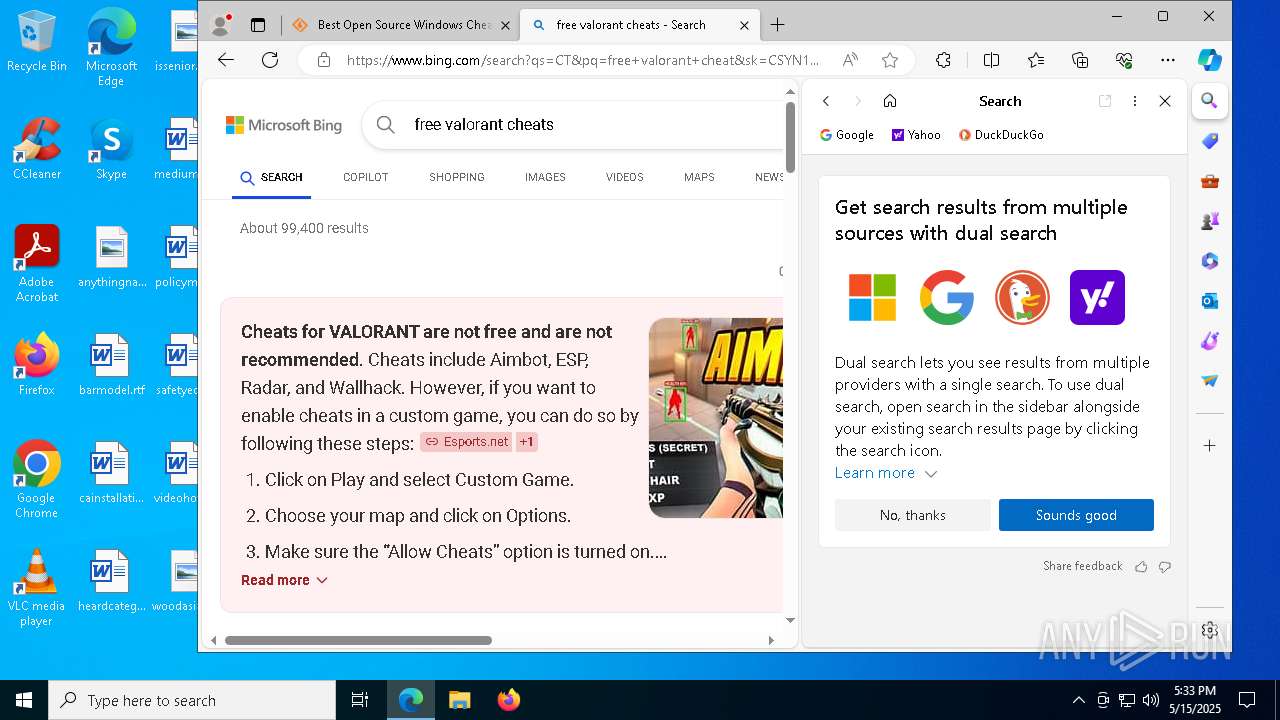The width and height of the screenshot is (1280, 720).
Task: Click the browser address bar URL
Action: [x=582, y=60]
